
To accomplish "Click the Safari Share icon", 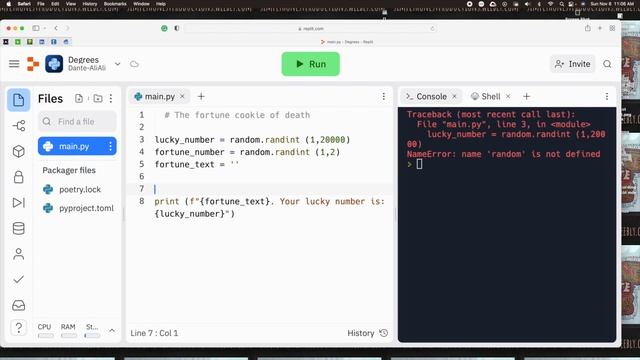I will [x=587, y=28].
